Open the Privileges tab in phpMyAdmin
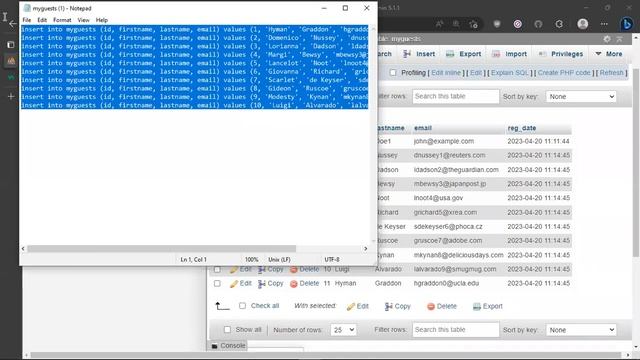 (x=561, y=54)
